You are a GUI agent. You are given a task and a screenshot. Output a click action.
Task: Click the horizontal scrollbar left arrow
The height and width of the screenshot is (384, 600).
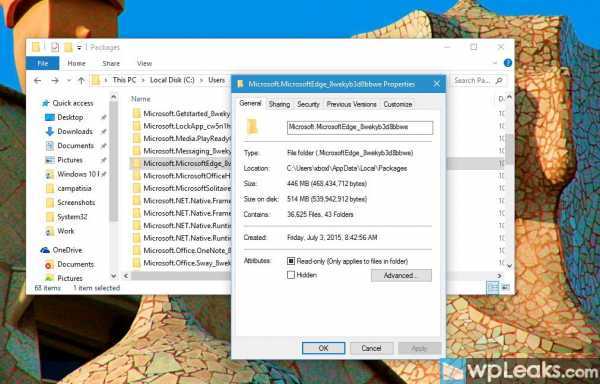click(x=126, y=275)
